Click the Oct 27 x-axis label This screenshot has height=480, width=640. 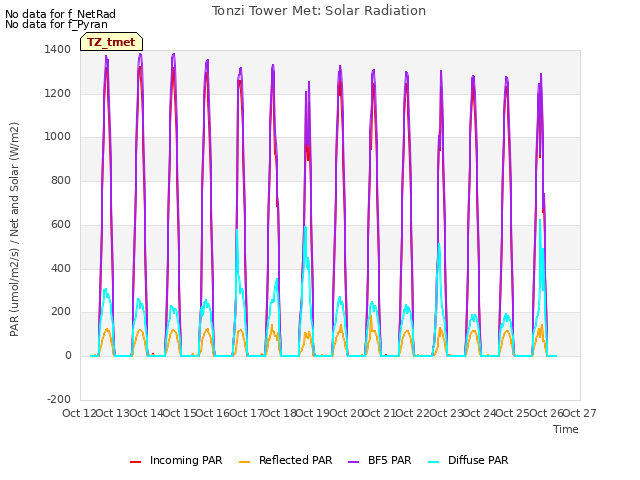click(x=580, y=413)
